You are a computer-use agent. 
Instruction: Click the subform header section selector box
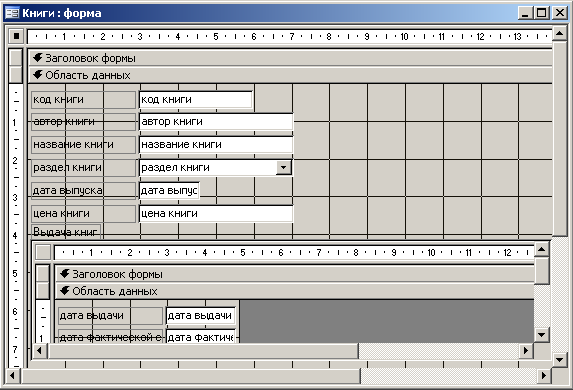43,274
